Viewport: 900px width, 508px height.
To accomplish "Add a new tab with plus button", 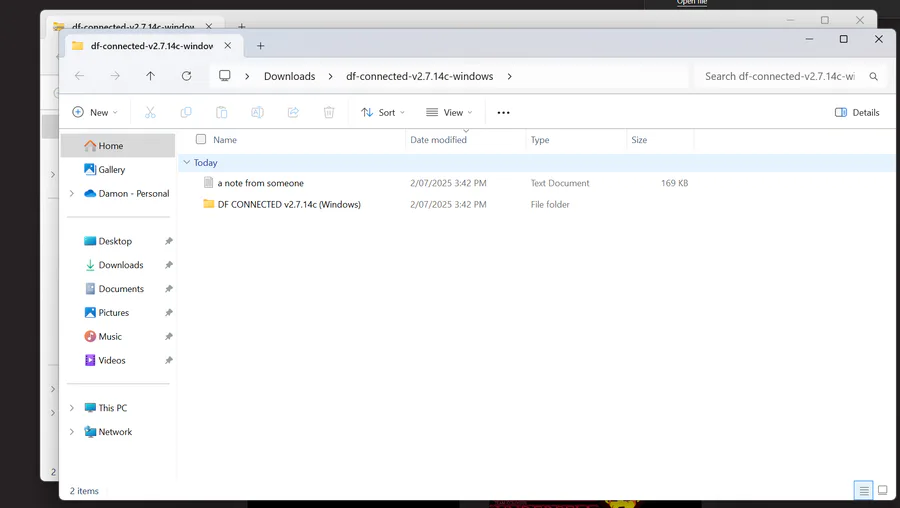I will point(261,46).
